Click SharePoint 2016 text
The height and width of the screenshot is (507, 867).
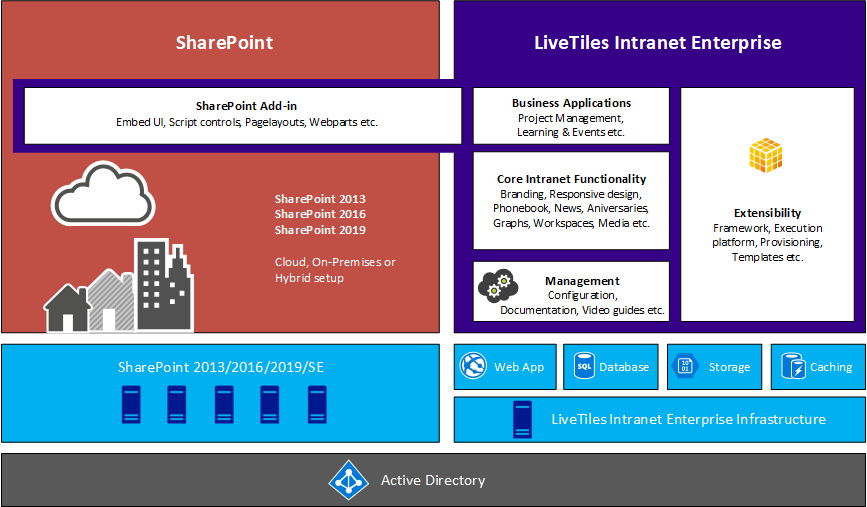[320, 213]
